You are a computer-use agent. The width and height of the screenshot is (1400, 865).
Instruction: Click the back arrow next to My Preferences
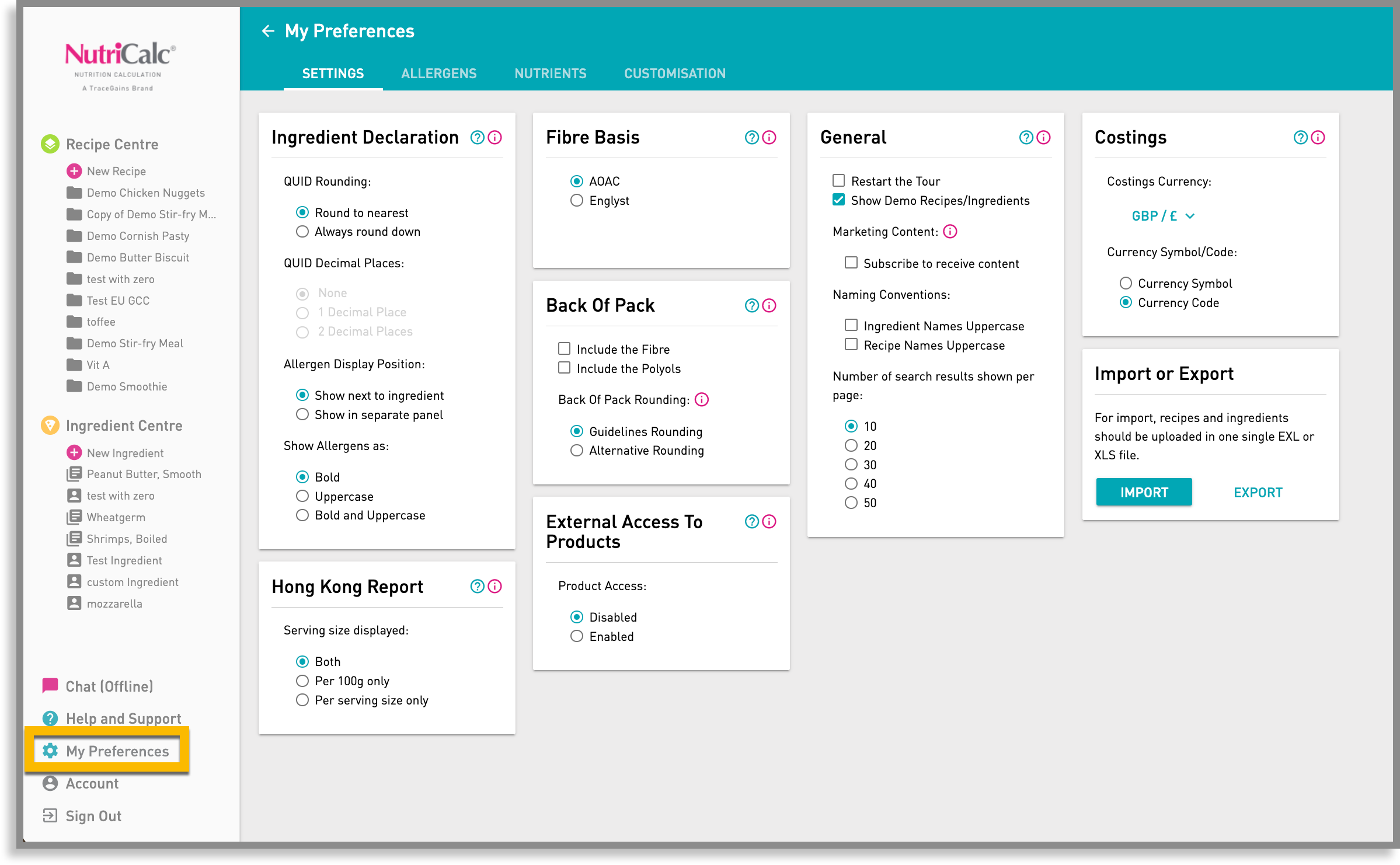pos(268,30)
